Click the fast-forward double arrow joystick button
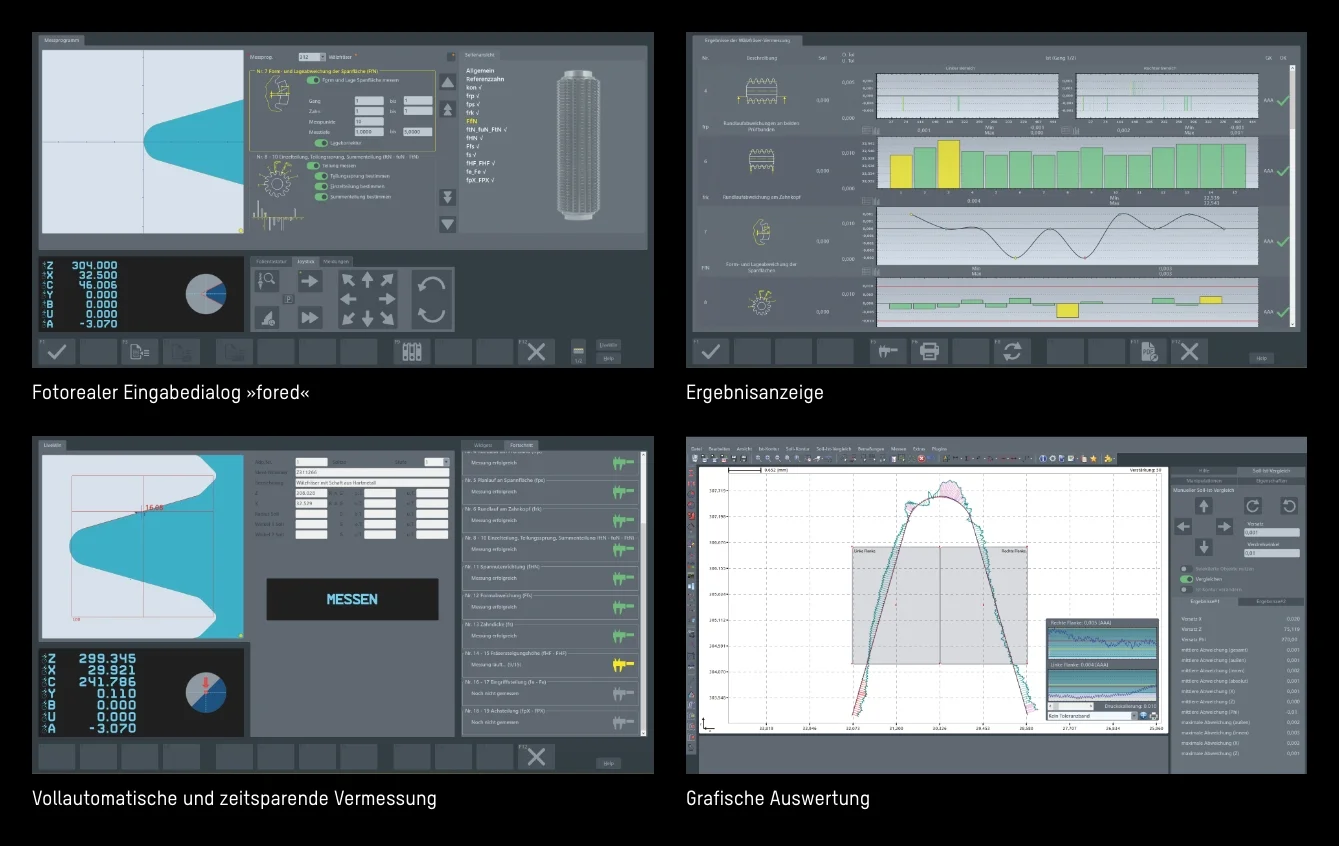Image resolution: width=1339 pixels, height=846 pixels. [310, 317]
